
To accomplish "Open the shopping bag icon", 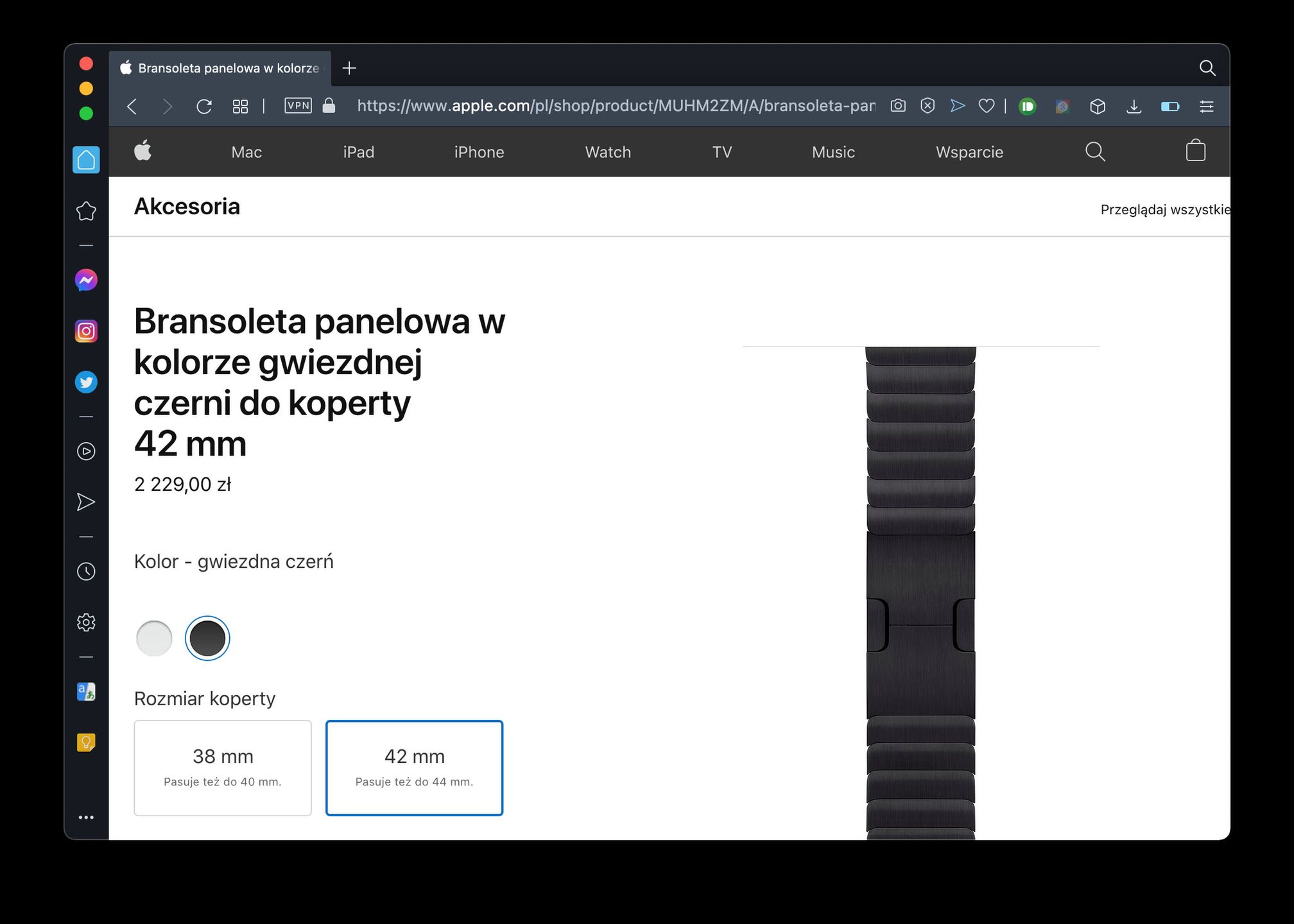I will point(1195,151).
